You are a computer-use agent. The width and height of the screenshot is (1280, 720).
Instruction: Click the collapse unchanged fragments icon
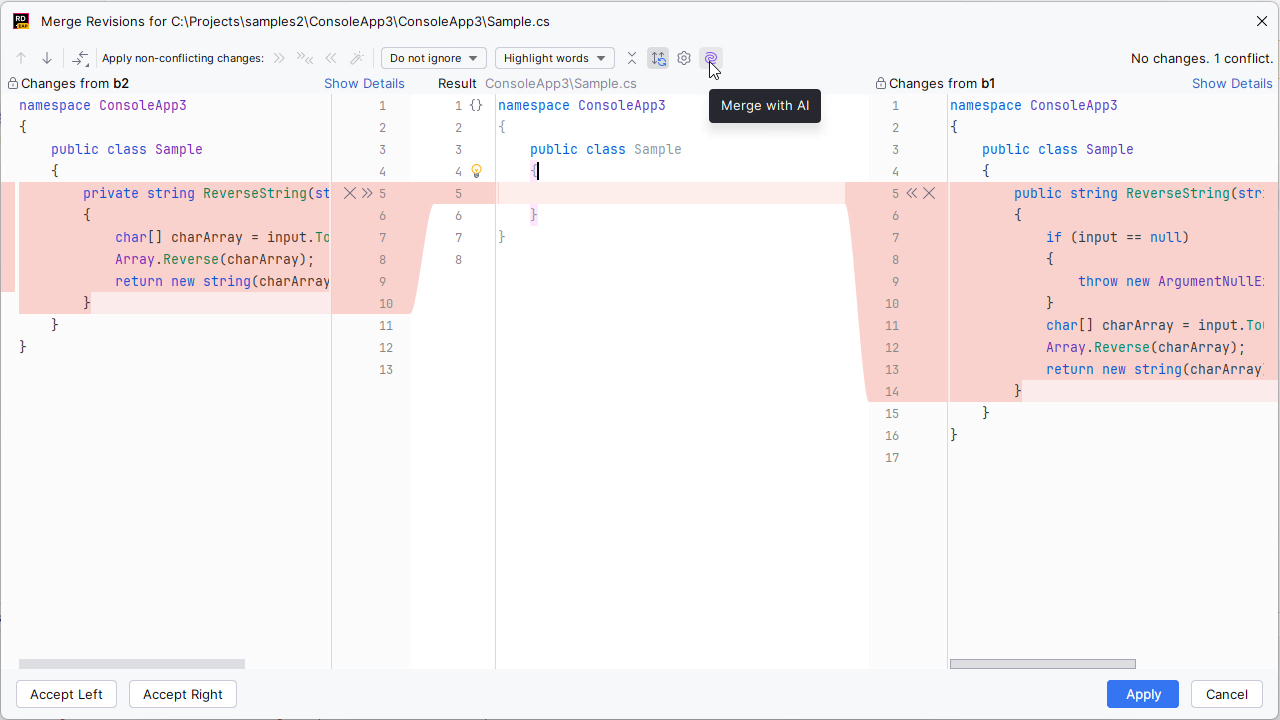[632, 58]
